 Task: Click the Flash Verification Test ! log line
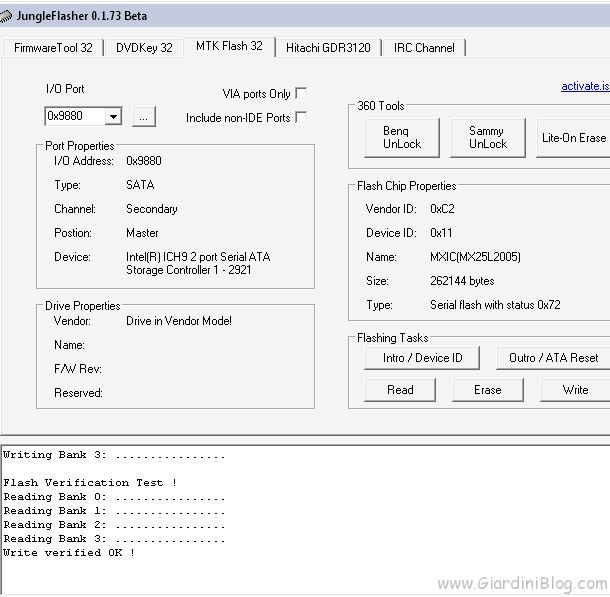pos(90,483)
